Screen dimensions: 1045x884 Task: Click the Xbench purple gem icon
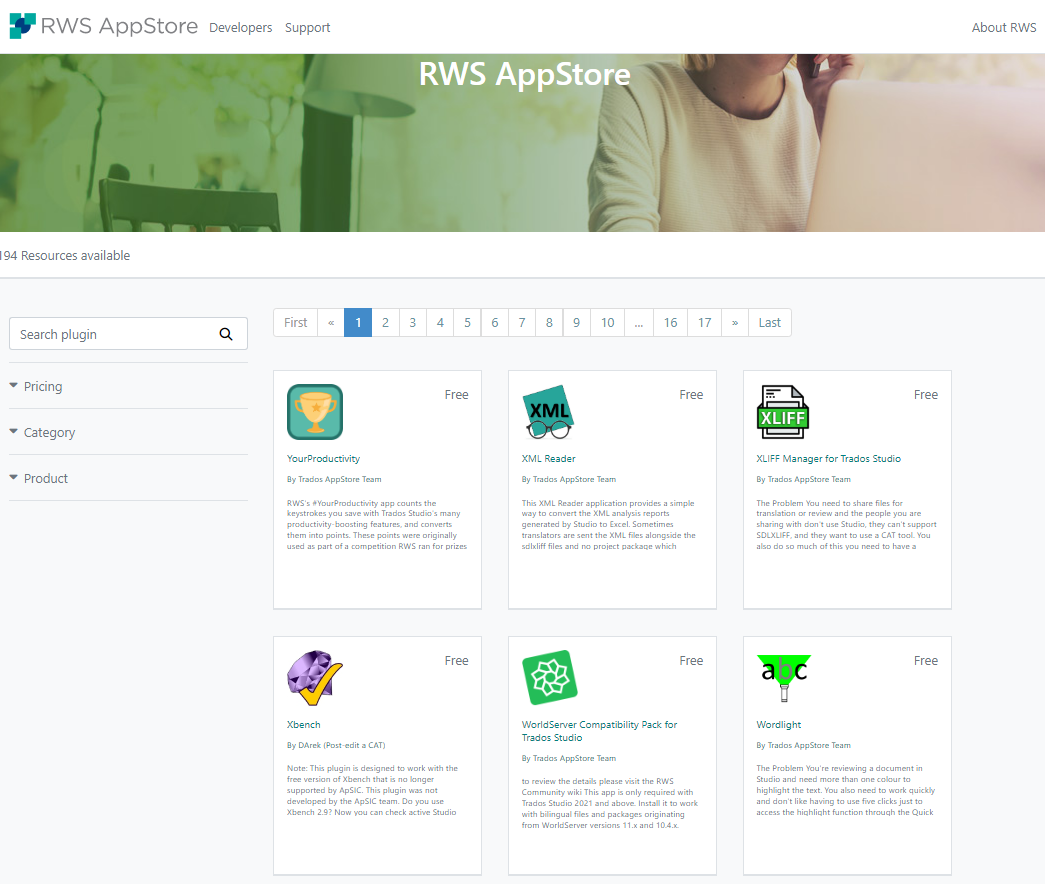(314, 677)
